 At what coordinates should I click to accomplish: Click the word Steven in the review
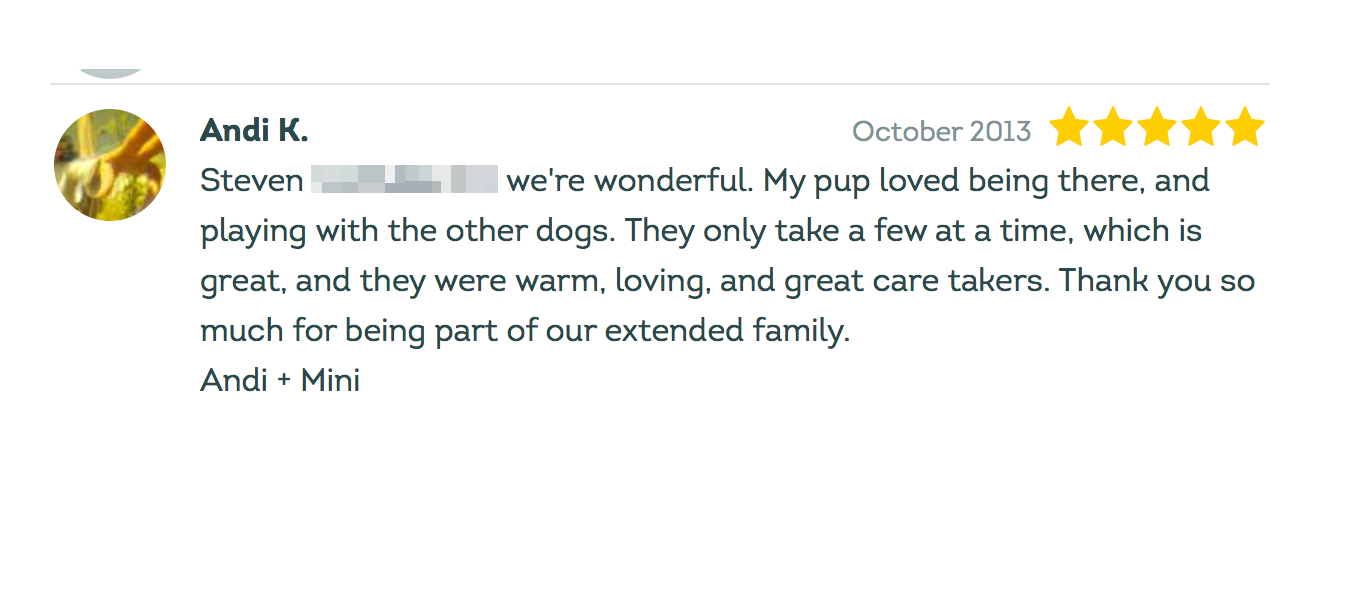click(252, 181)
